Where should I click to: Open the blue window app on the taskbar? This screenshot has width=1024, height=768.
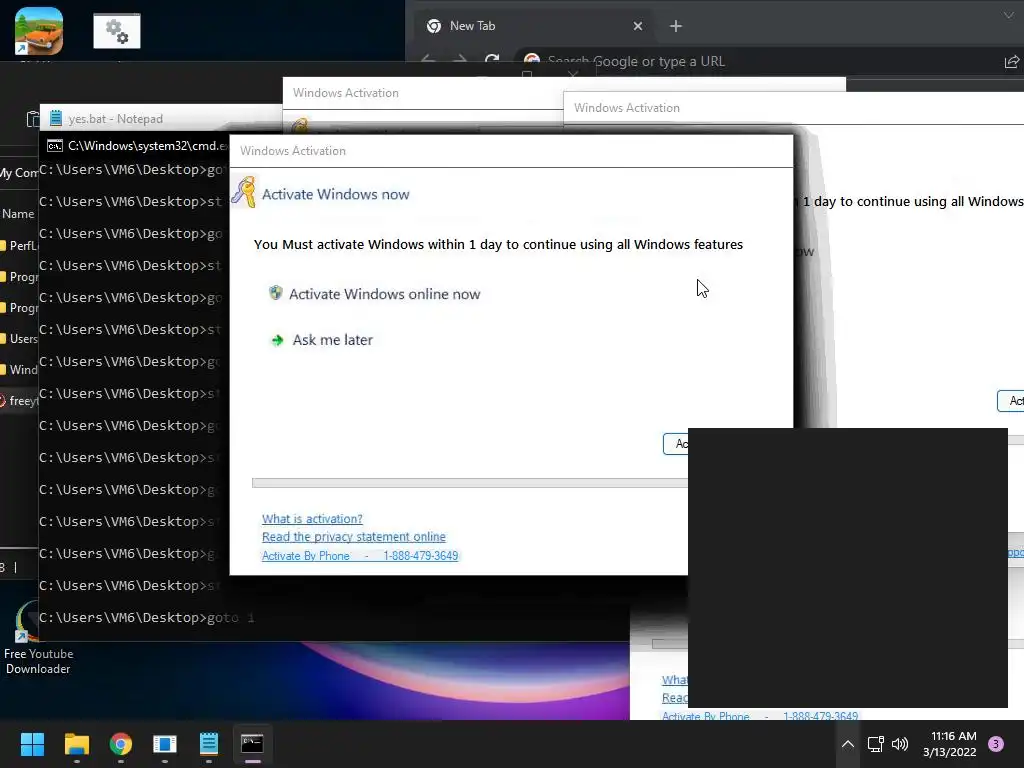[165, 744]
